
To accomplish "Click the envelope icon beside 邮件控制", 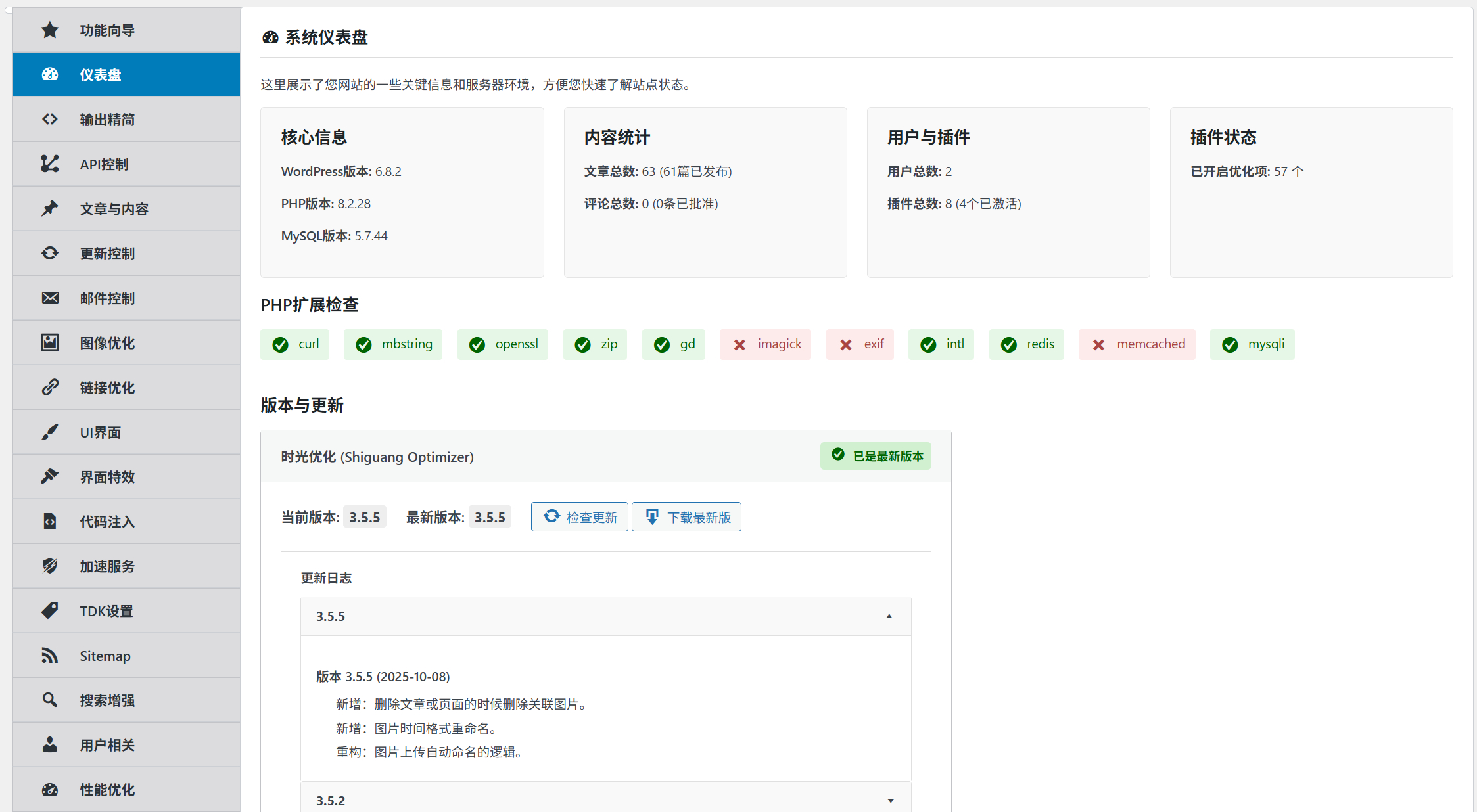I will point(50,298).
